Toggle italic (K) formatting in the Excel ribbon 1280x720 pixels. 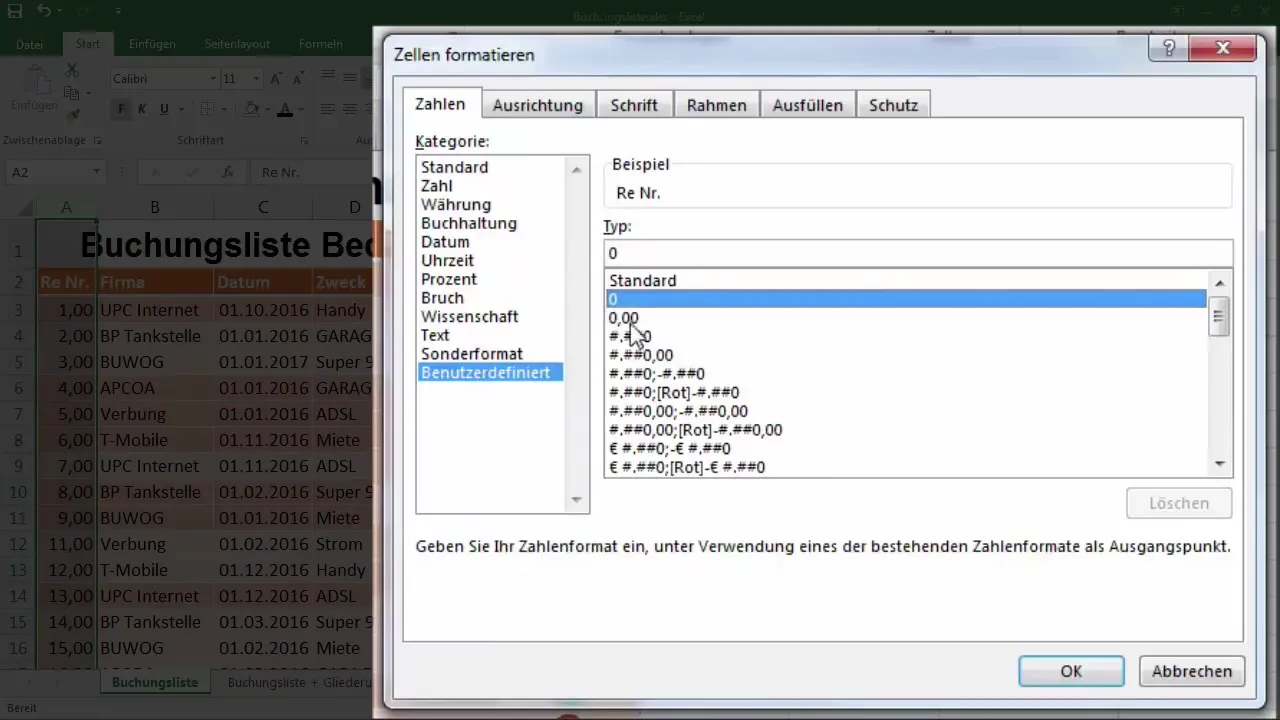(x=142, y=109)
